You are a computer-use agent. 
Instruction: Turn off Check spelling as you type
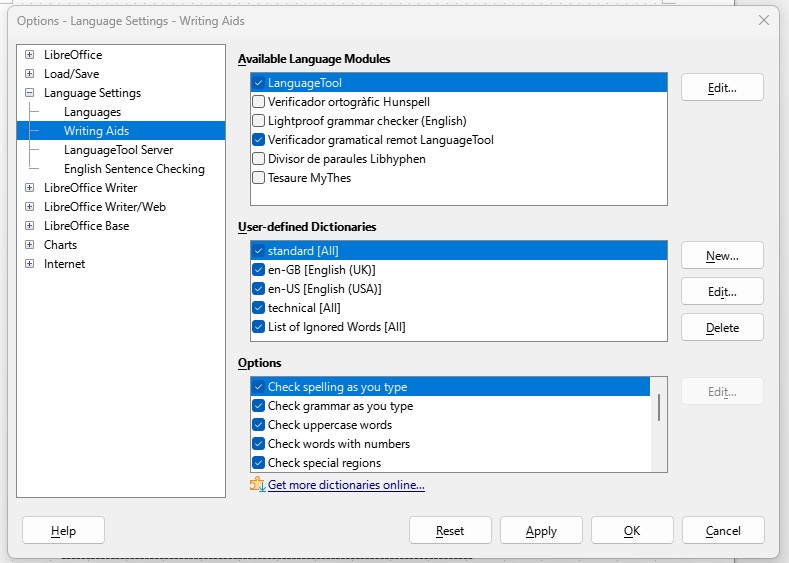pyautogui.click(x=259, y=387)
